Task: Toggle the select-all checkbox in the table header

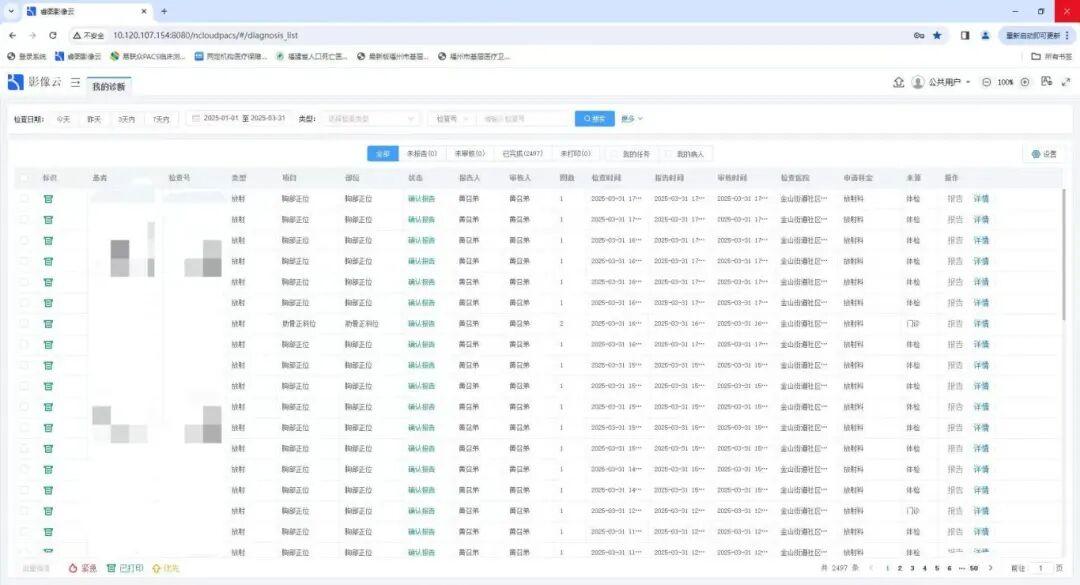Action: pyautogui.click(x=25, y=177)
